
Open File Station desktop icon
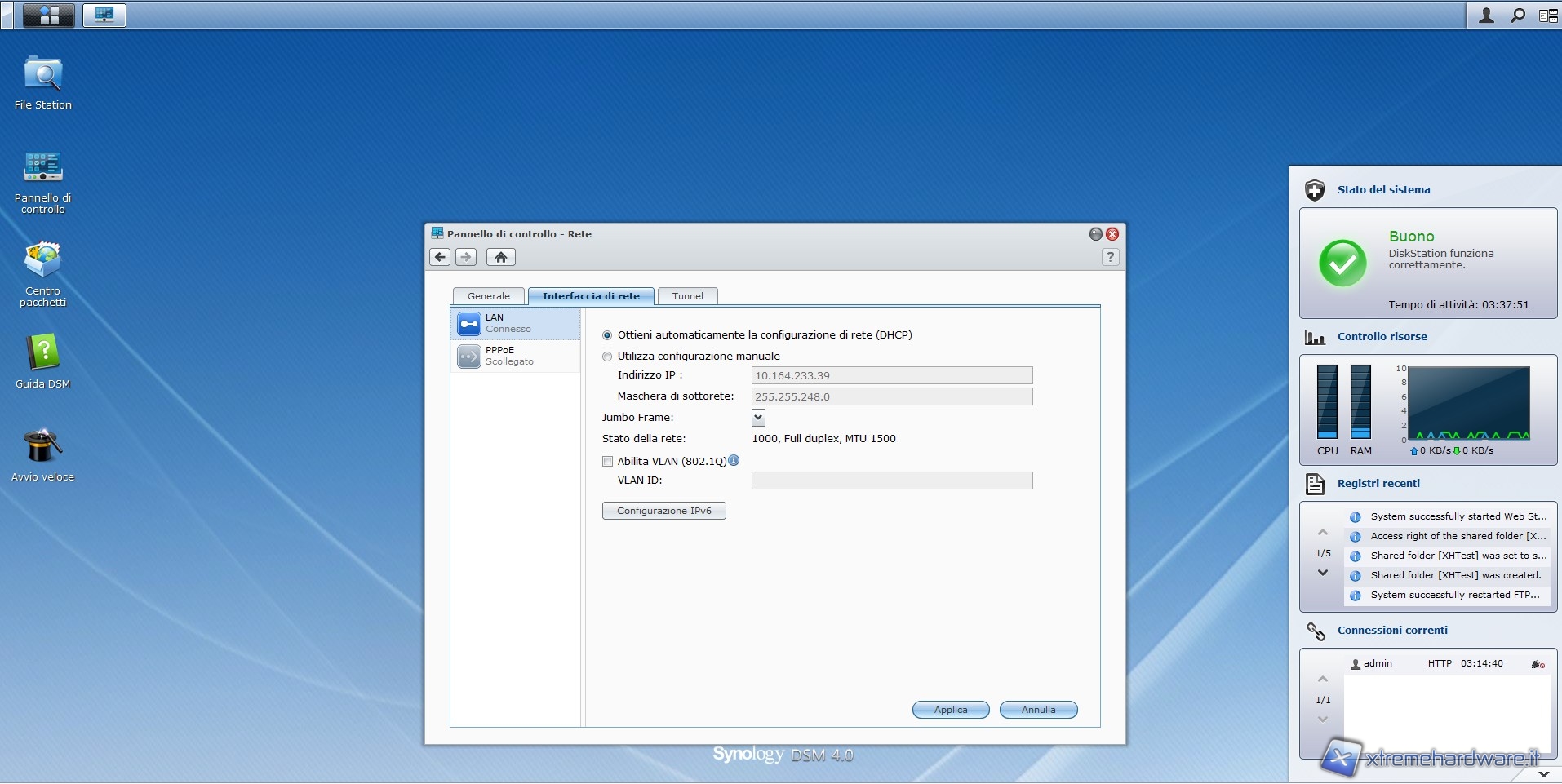tap(42, 76)
